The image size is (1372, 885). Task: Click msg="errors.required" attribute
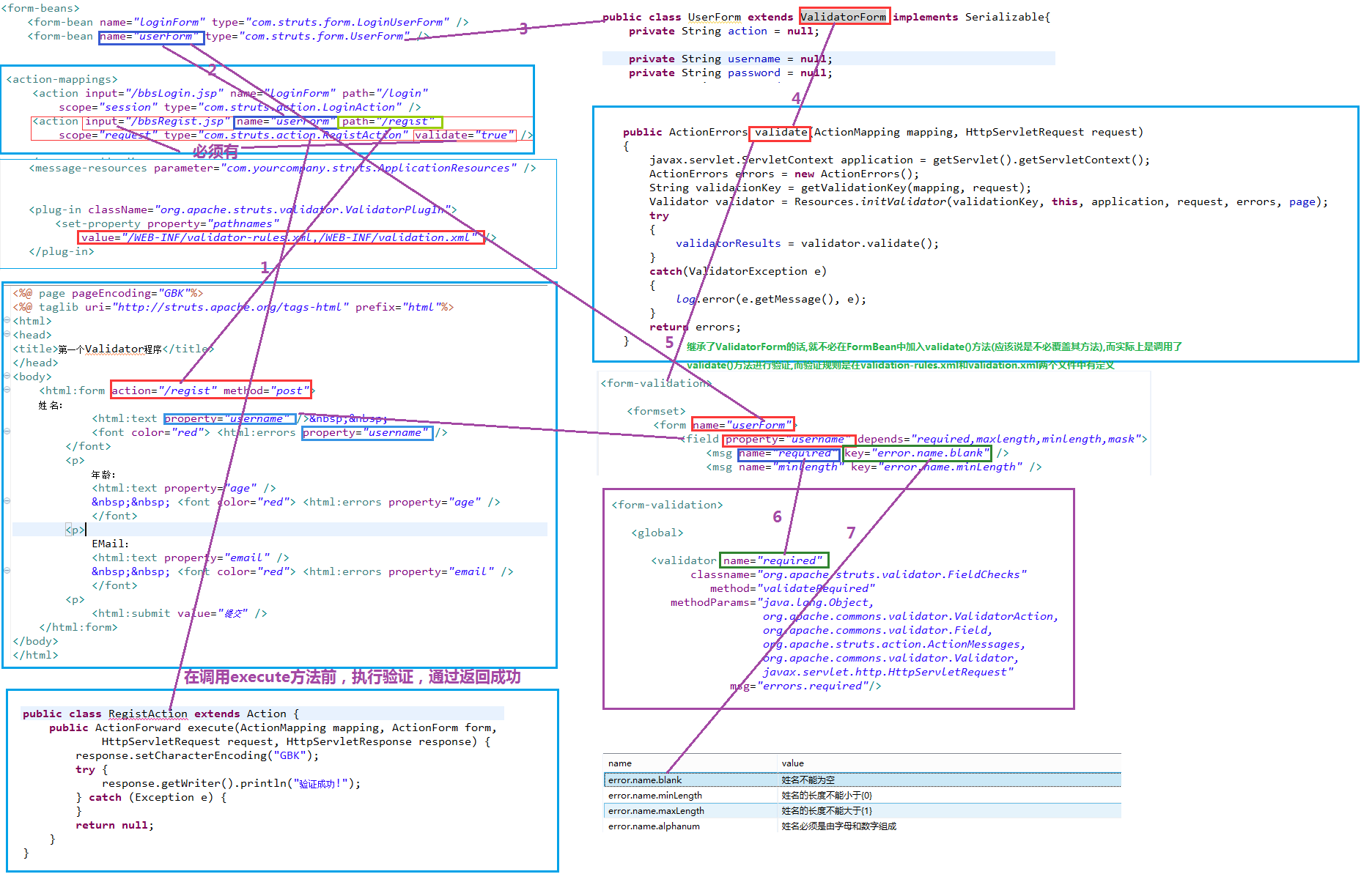point(799,686)
